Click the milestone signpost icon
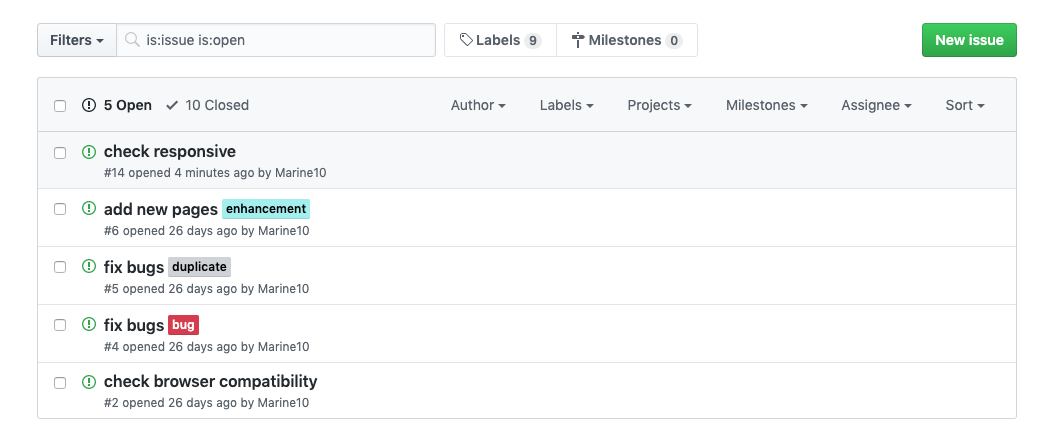Viewport: 1054px width, 439px height. (x=578, y=40)
